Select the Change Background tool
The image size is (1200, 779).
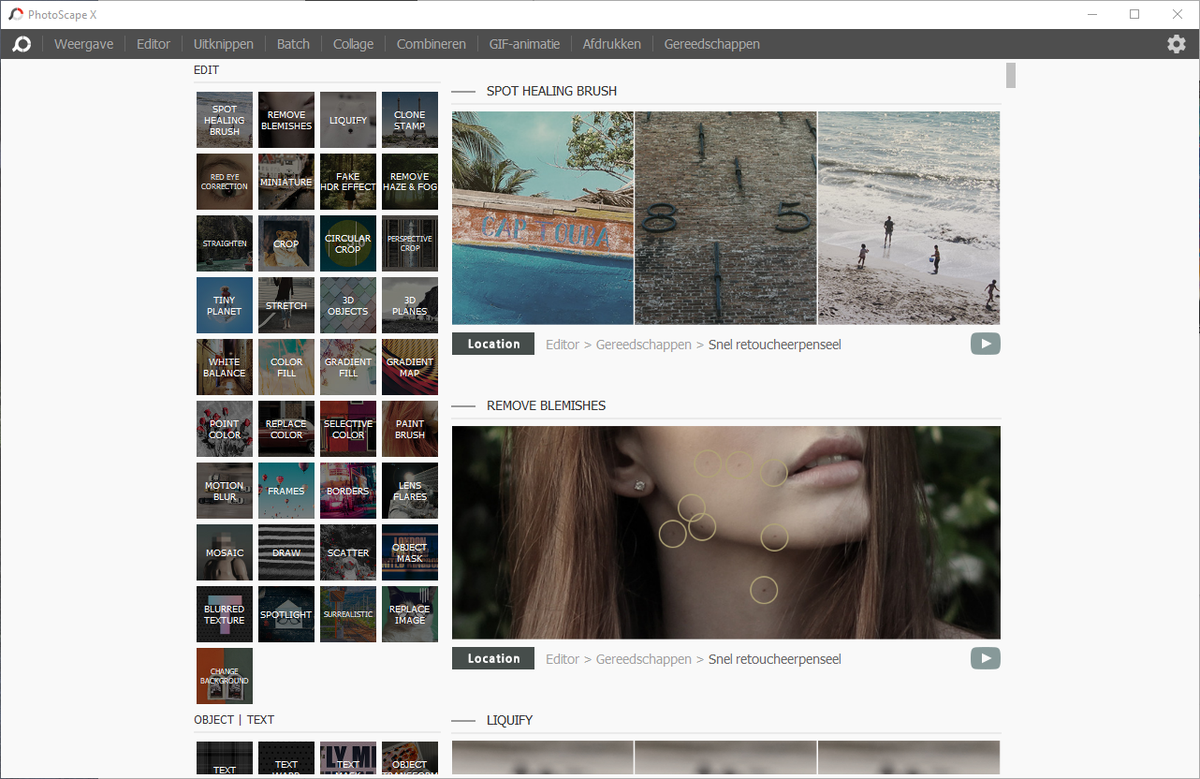pyautogui.click(x=224, y=676)
